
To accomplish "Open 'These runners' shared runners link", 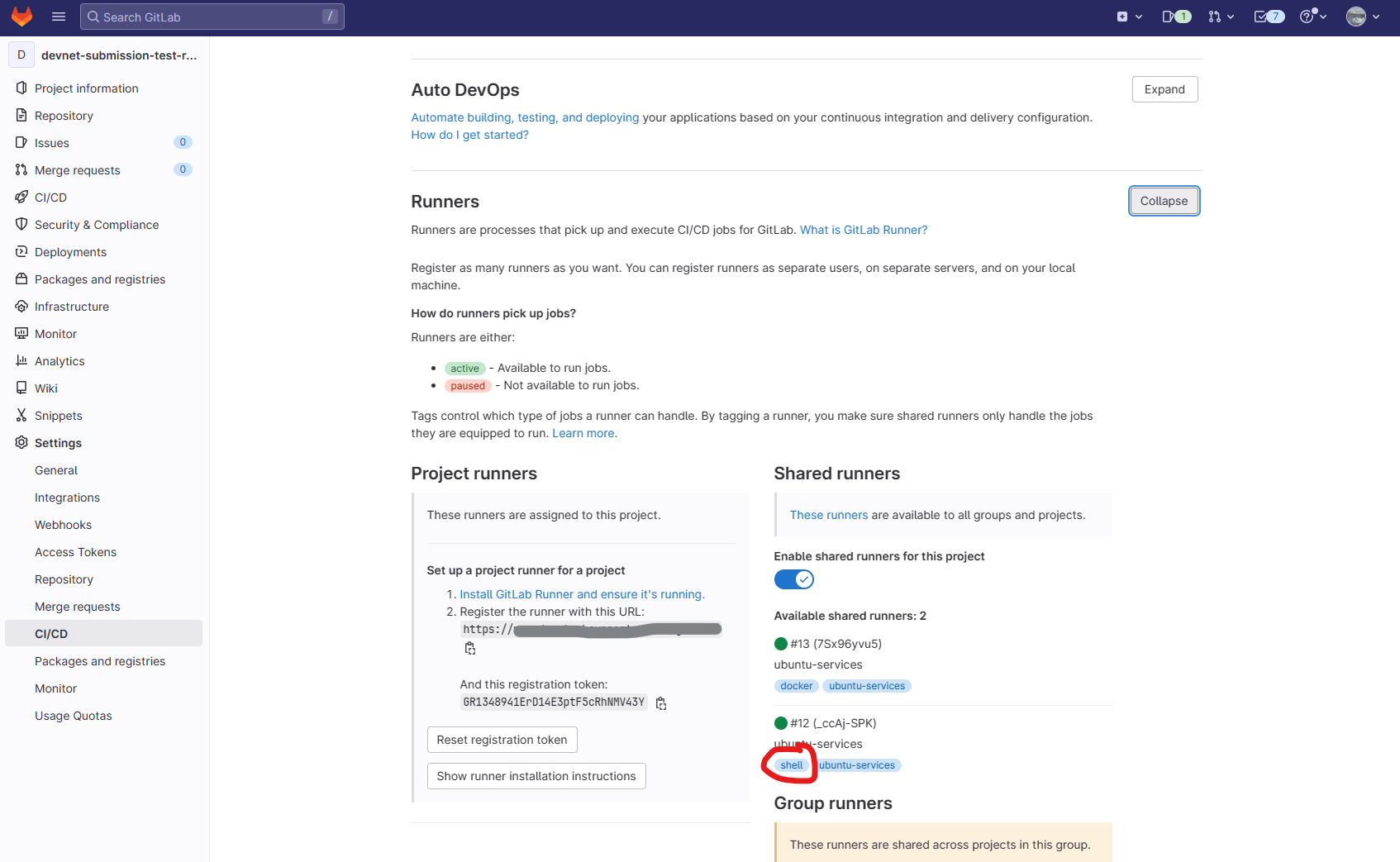I will (x=828, y=515).
